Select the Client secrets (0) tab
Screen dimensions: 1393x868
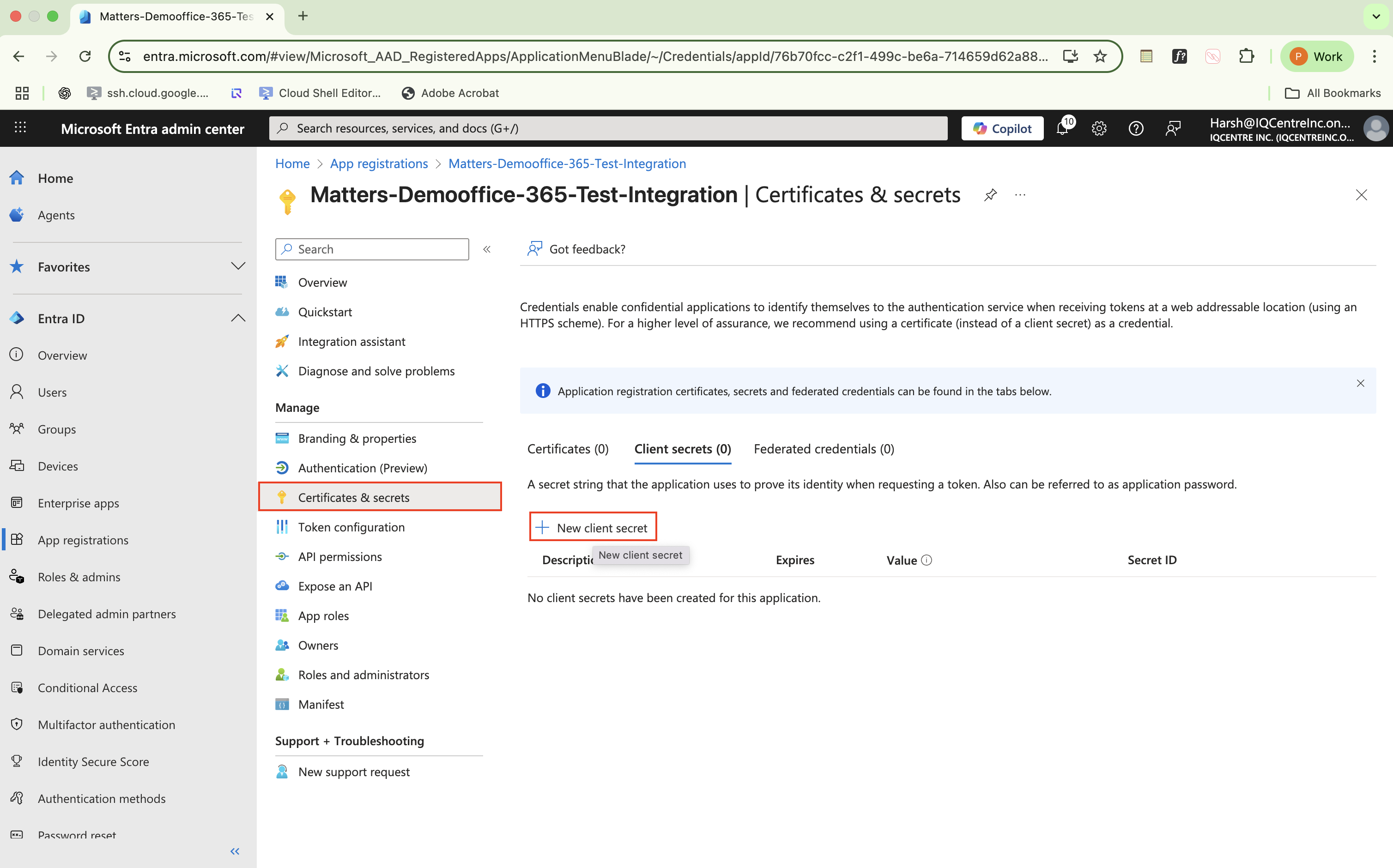click(x=683, y=449)
